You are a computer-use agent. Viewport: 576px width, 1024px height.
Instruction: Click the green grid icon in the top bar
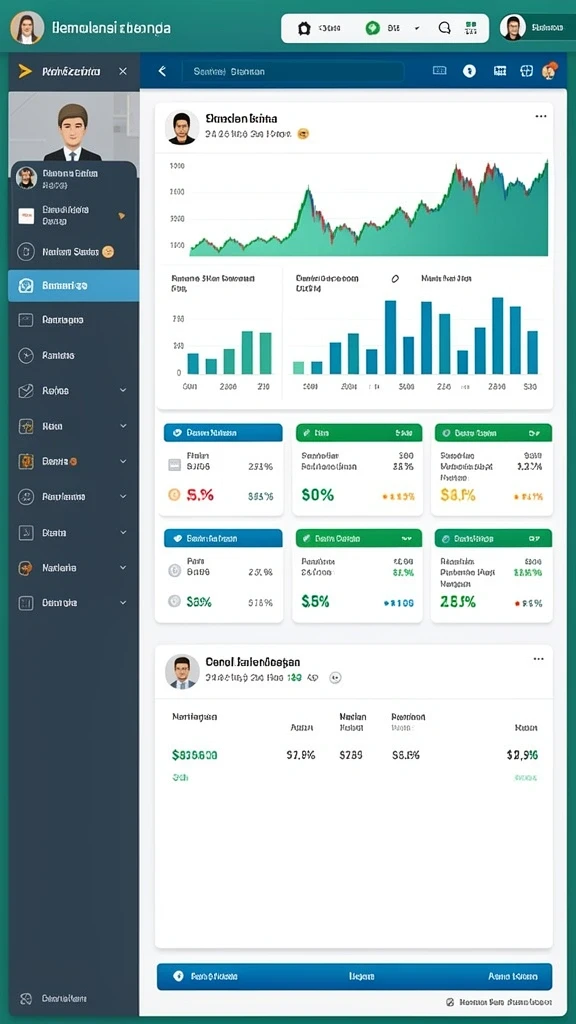(471, 28)
